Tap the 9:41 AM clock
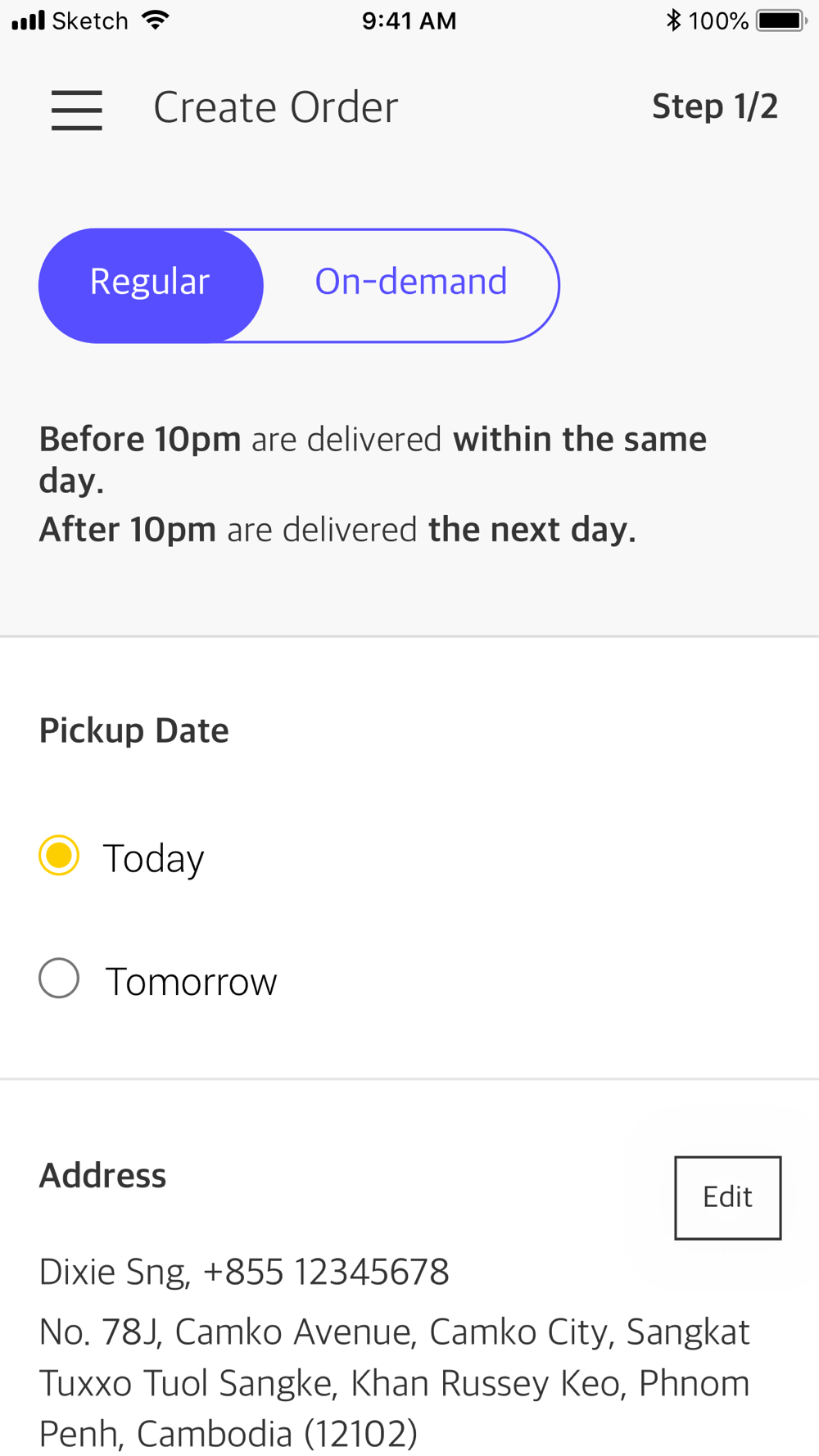 click(409, 20)
